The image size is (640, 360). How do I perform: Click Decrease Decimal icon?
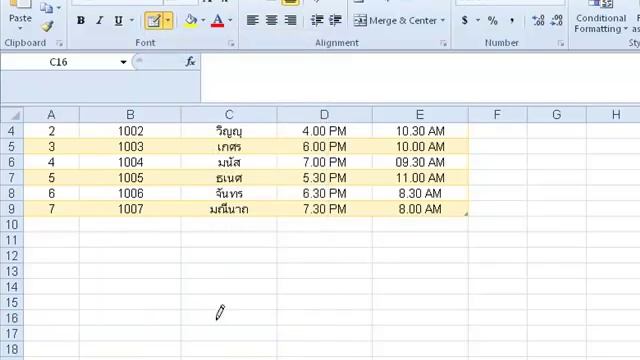557,20
